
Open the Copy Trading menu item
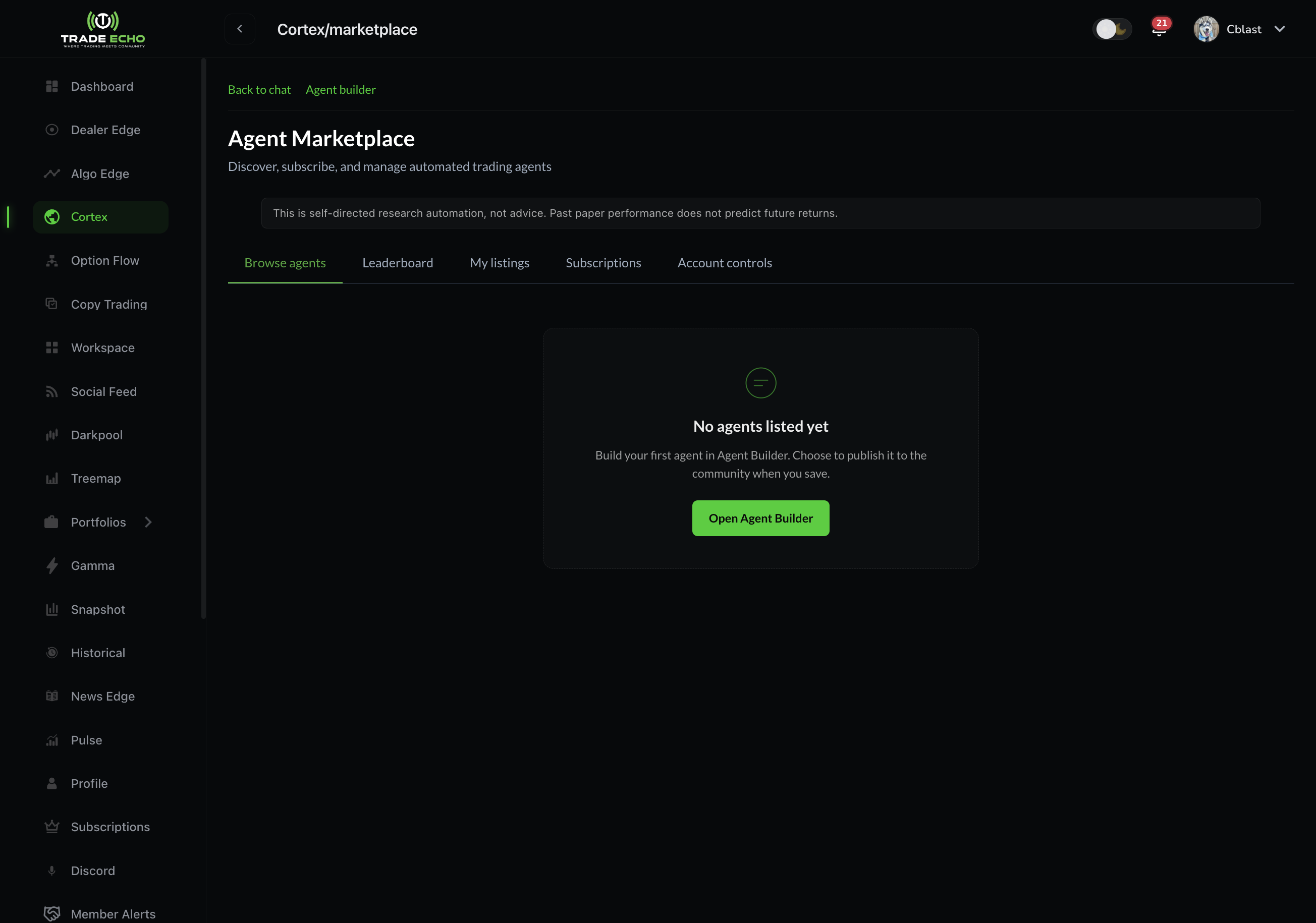point(100,304)
